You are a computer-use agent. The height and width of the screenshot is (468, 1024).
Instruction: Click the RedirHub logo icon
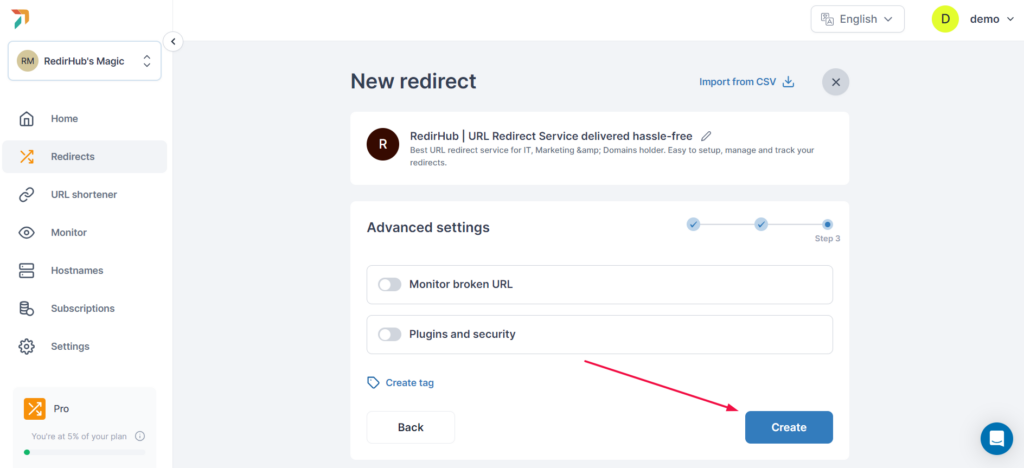click(20, 19)
